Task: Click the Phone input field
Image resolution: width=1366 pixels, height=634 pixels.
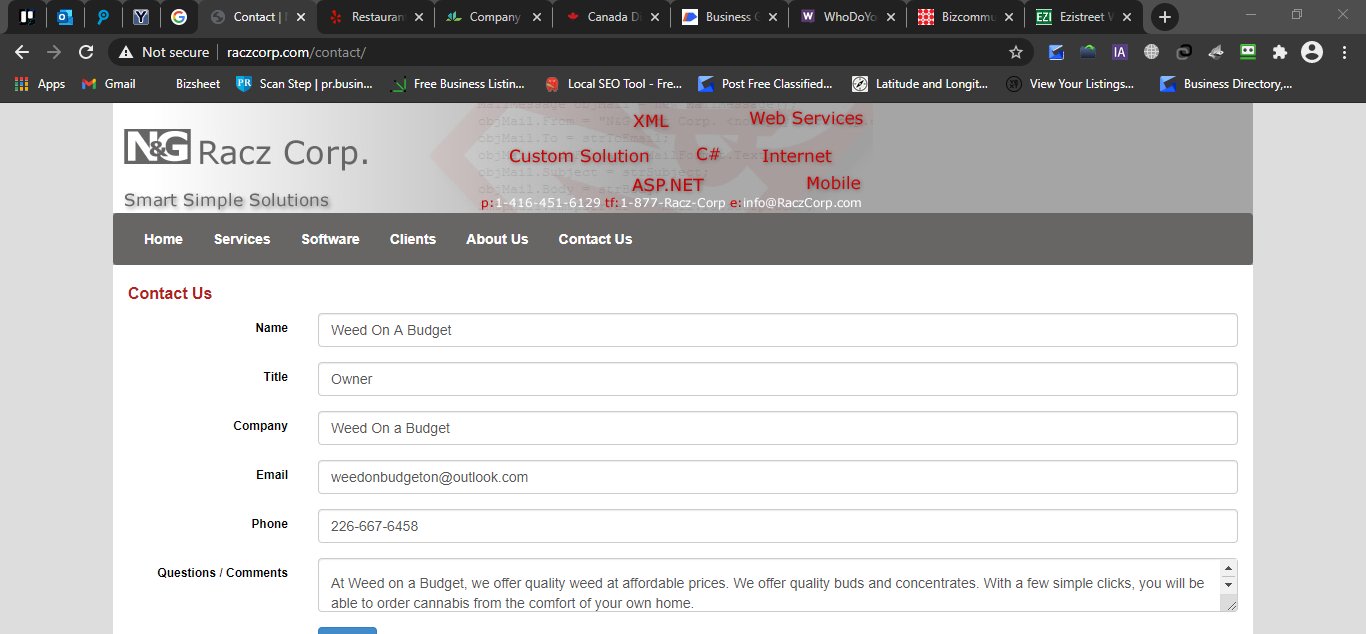Action: 777,526
